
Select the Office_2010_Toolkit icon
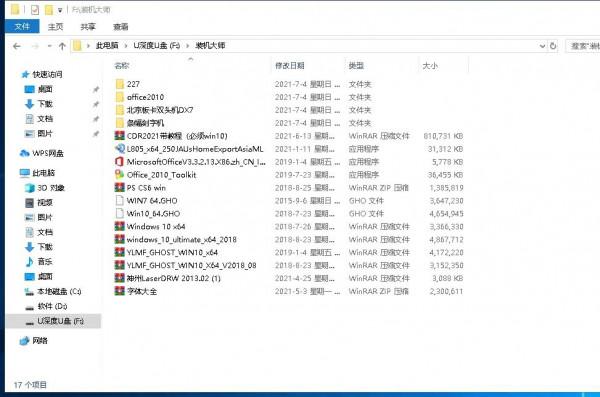[120, 175]
